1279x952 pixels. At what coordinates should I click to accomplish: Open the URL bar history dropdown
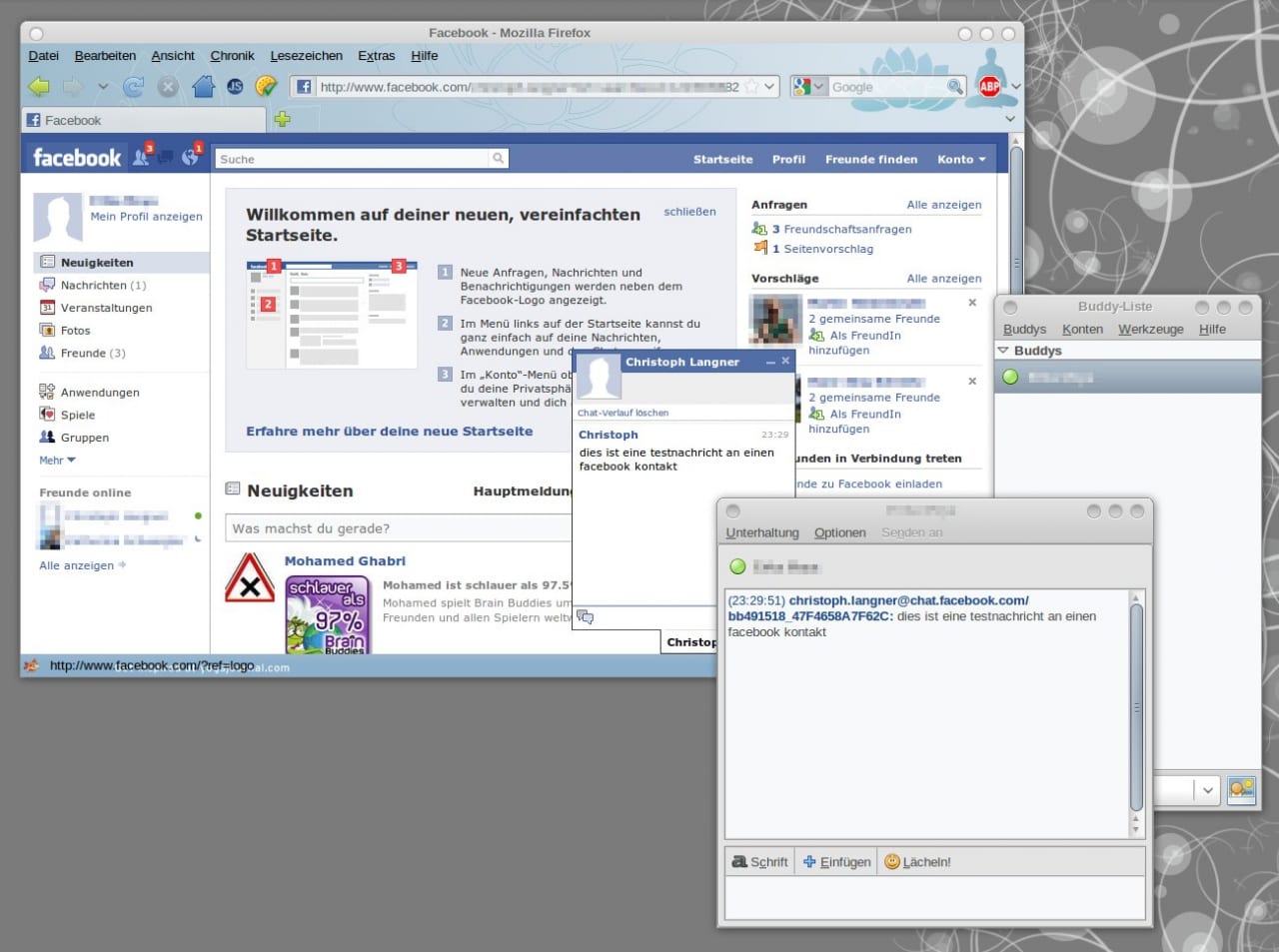click(769, 87)
